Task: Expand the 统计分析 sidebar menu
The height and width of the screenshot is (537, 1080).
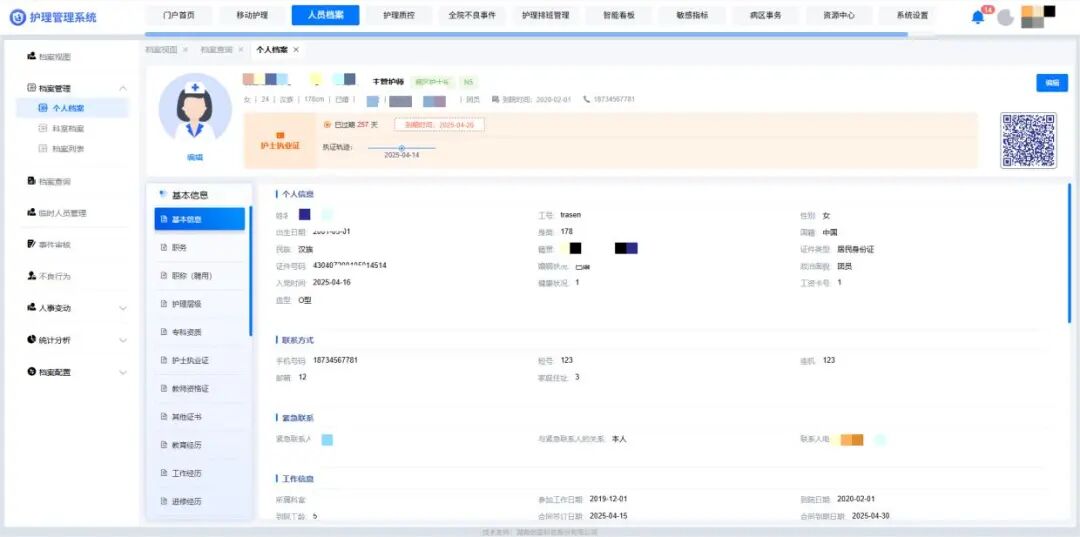Action: (123, 340)
